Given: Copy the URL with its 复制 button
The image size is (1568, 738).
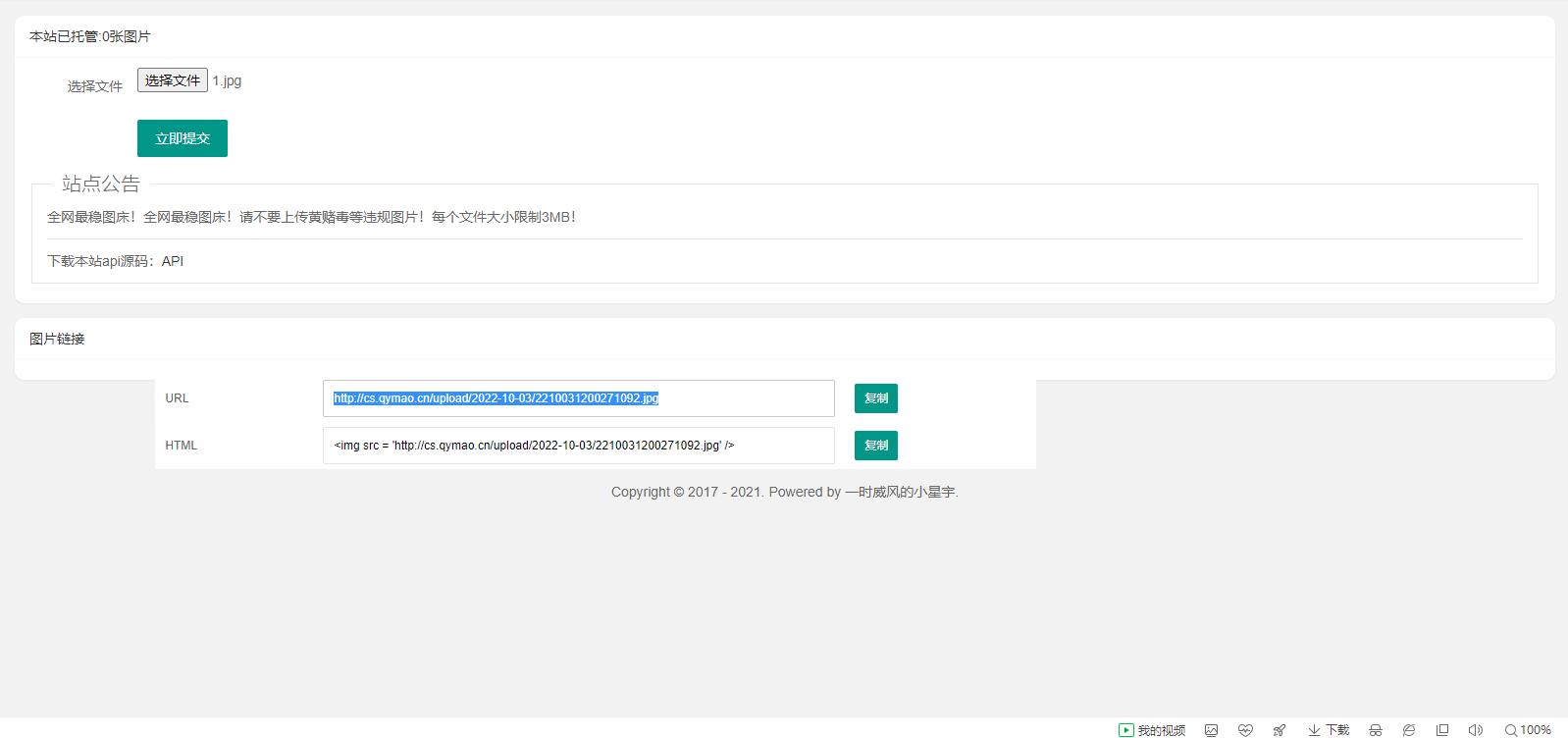Looking at the screenshot, I should [876, 398].
